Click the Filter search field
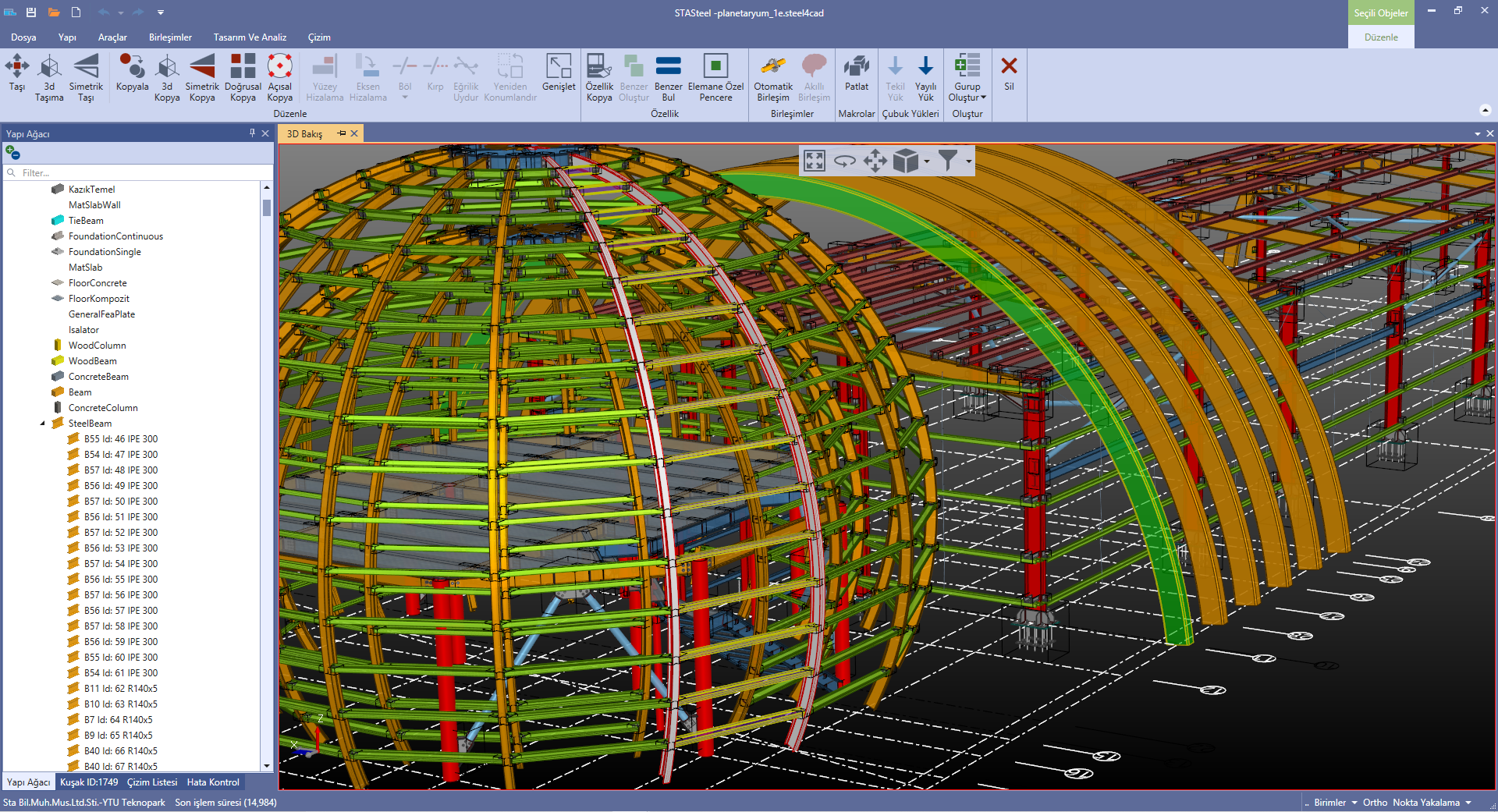 139,172
